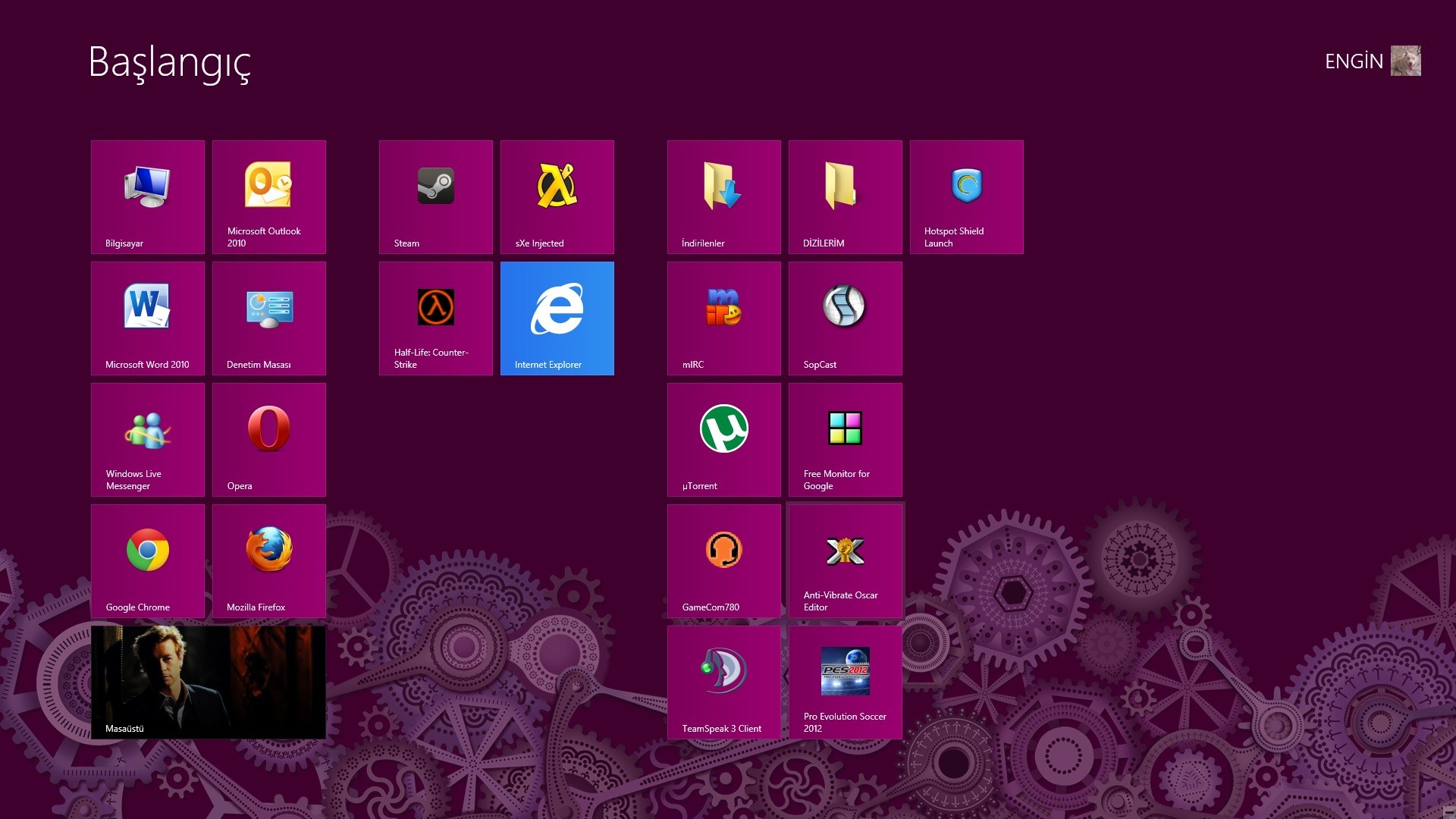The width and height of the screenshot is (1456, 819).
Task: Launch Half-Life: Counter-Strike tile
Action: click(x=436, y=318)
